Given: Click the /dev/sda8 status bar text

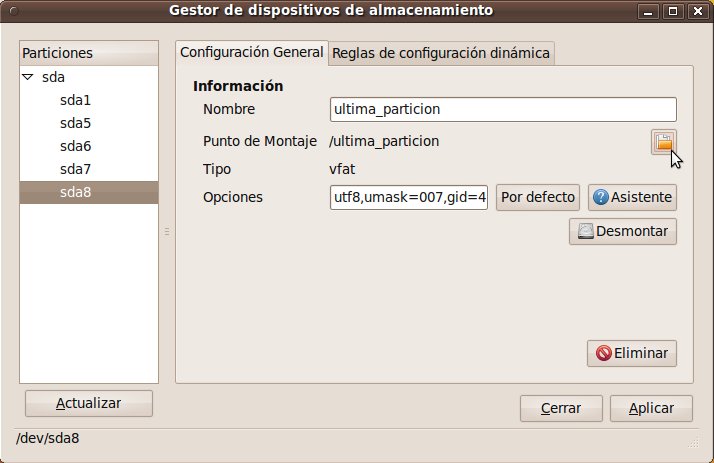Looking at the screenshot, I should click(x=47, y=438).
